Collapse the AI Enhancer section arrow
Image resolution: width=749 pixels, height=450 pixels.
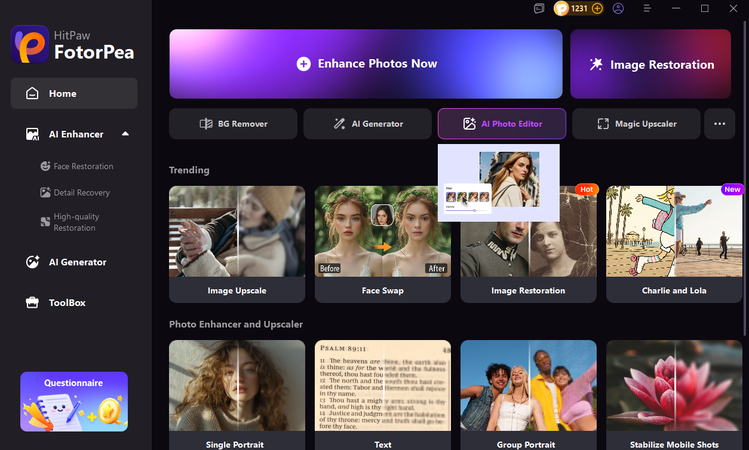[x=125, y=134]
